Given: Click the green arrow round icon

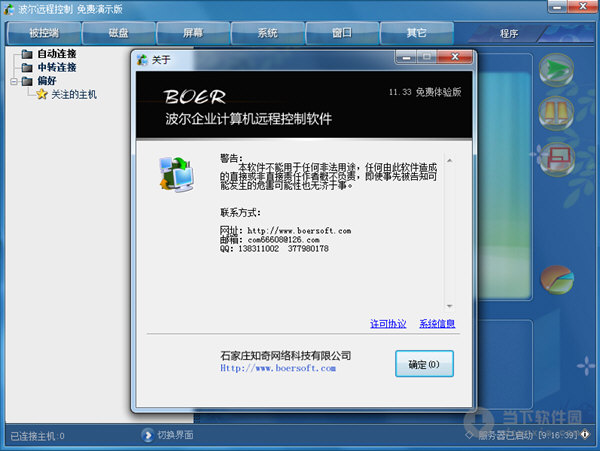Looking at the screenshot, I should point(556,69).
